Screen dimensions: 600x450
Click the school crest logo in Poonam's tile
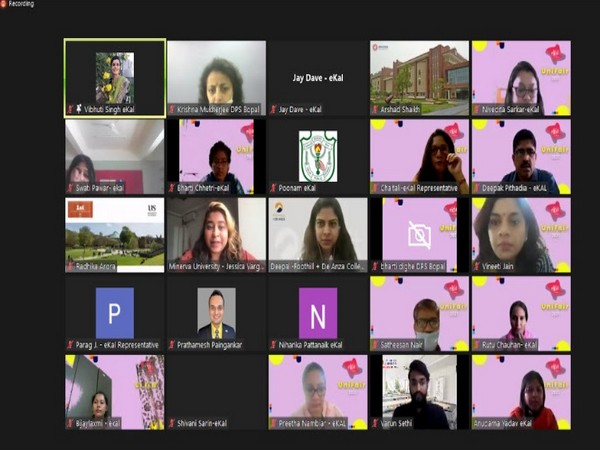(317, 156)
